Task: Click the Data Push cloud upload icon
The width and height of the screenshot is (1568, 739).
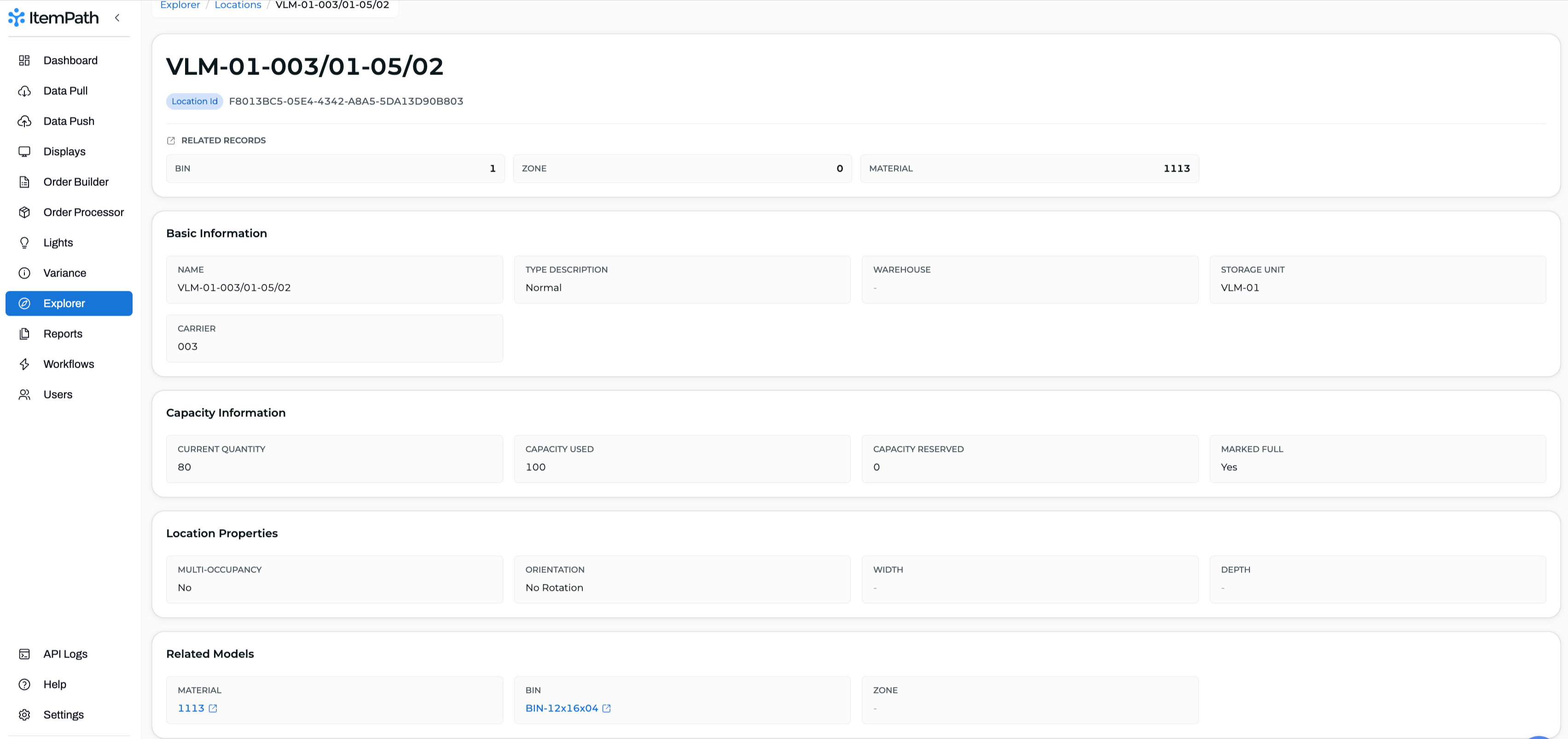Action: [24, 121]
